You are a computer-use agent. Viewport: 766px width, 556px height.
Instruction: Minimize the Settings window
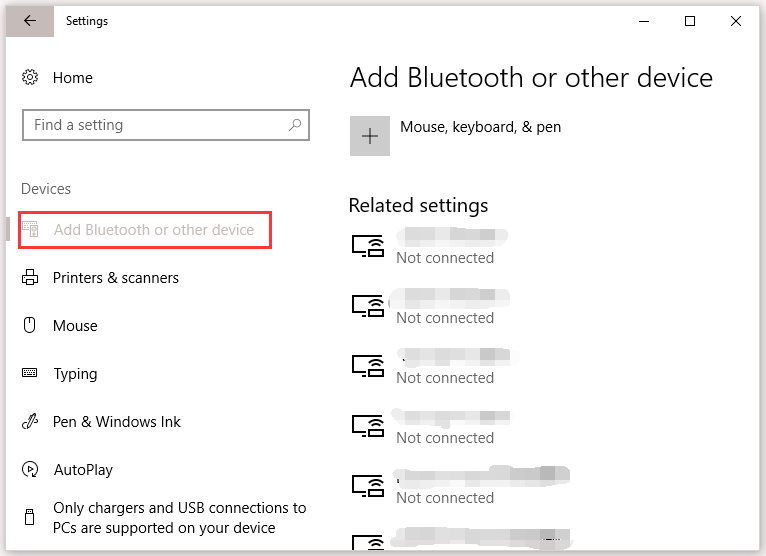click(x=644, y=21)
